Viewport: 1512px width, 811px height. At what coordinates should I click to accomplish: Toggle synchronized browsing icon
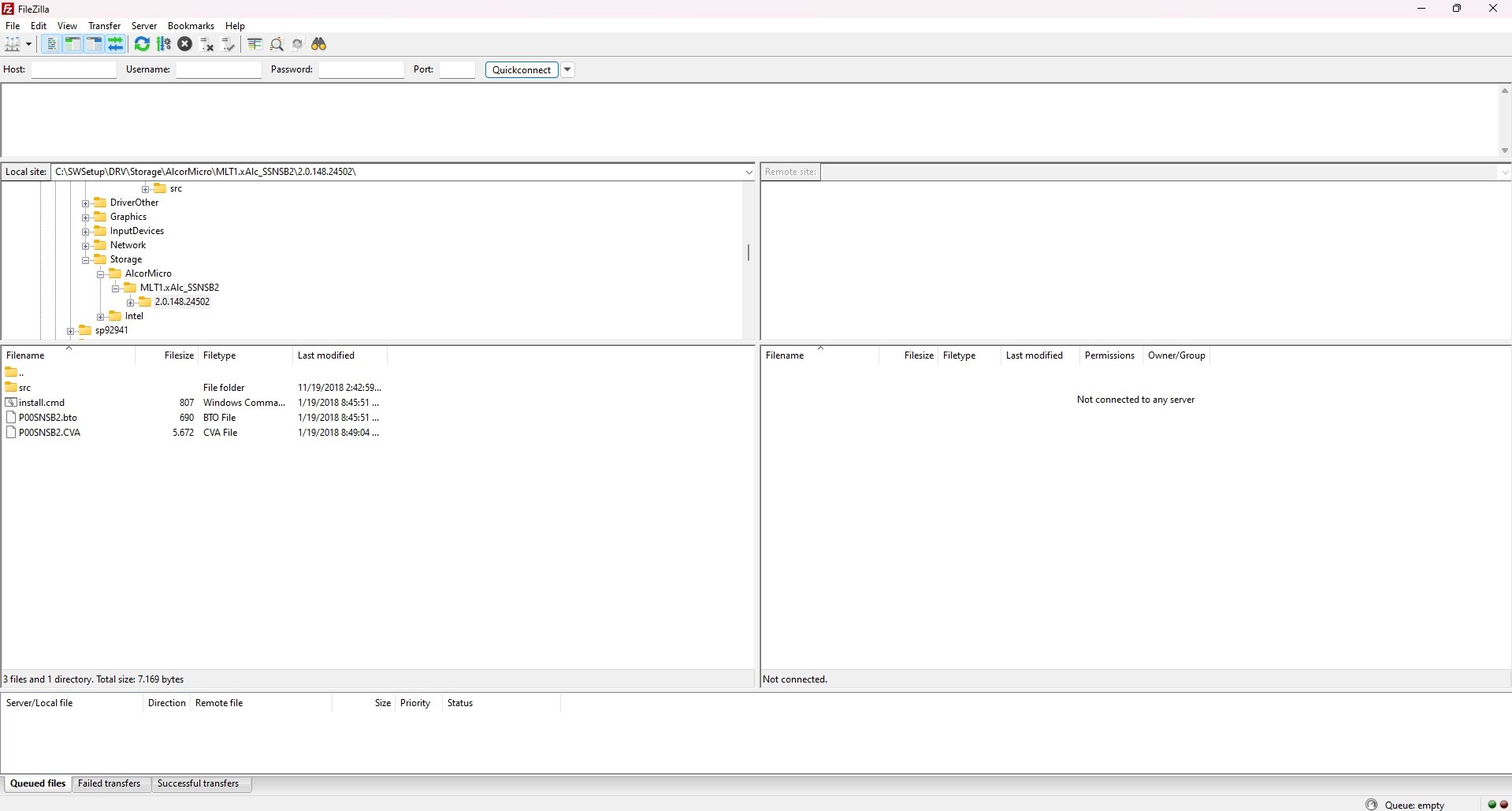tap(298, 44)
